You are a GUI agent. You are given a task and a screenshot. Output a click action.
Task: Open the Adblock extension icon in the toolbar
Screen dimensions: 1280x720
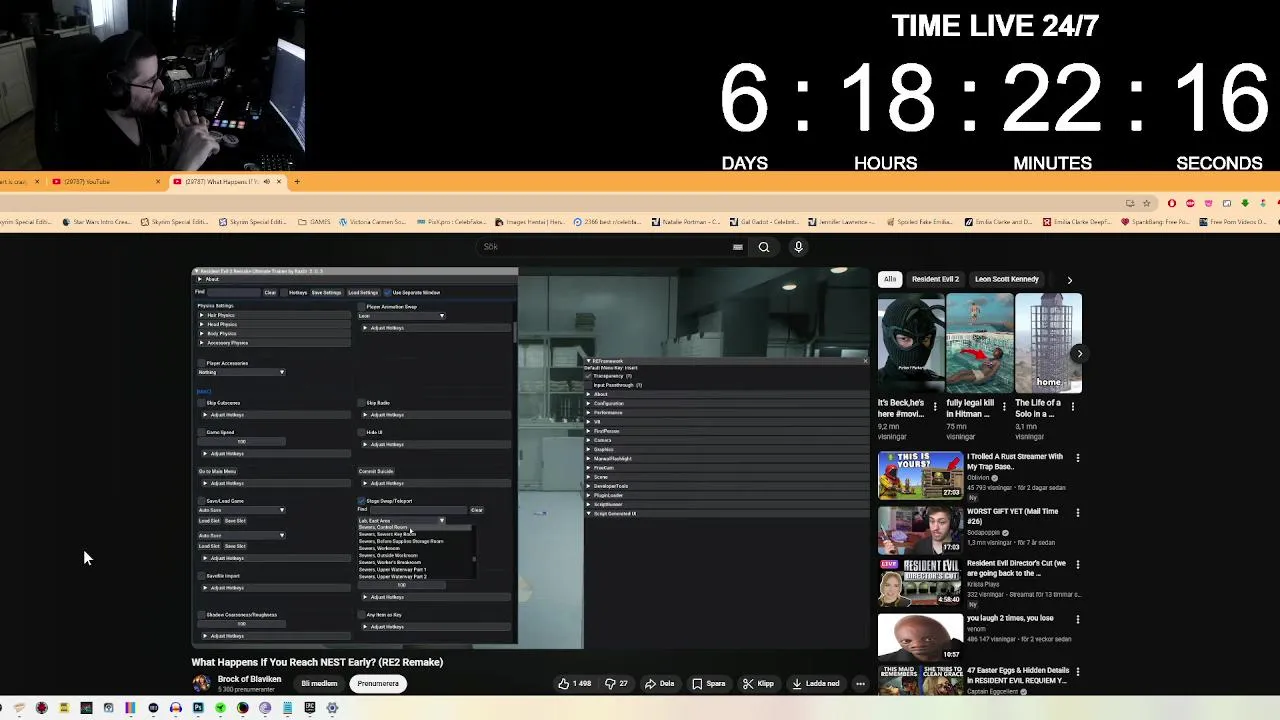(1190, 203)
